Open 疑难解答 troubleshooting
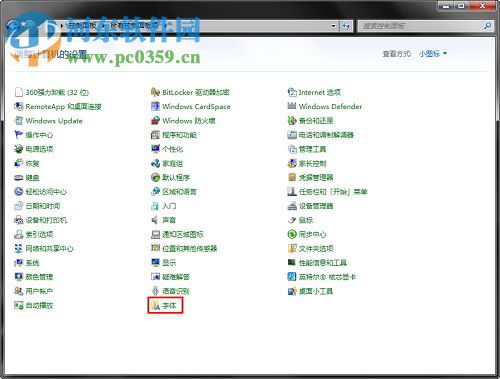This screenshot has height=379, width=500. coord(170,277)
